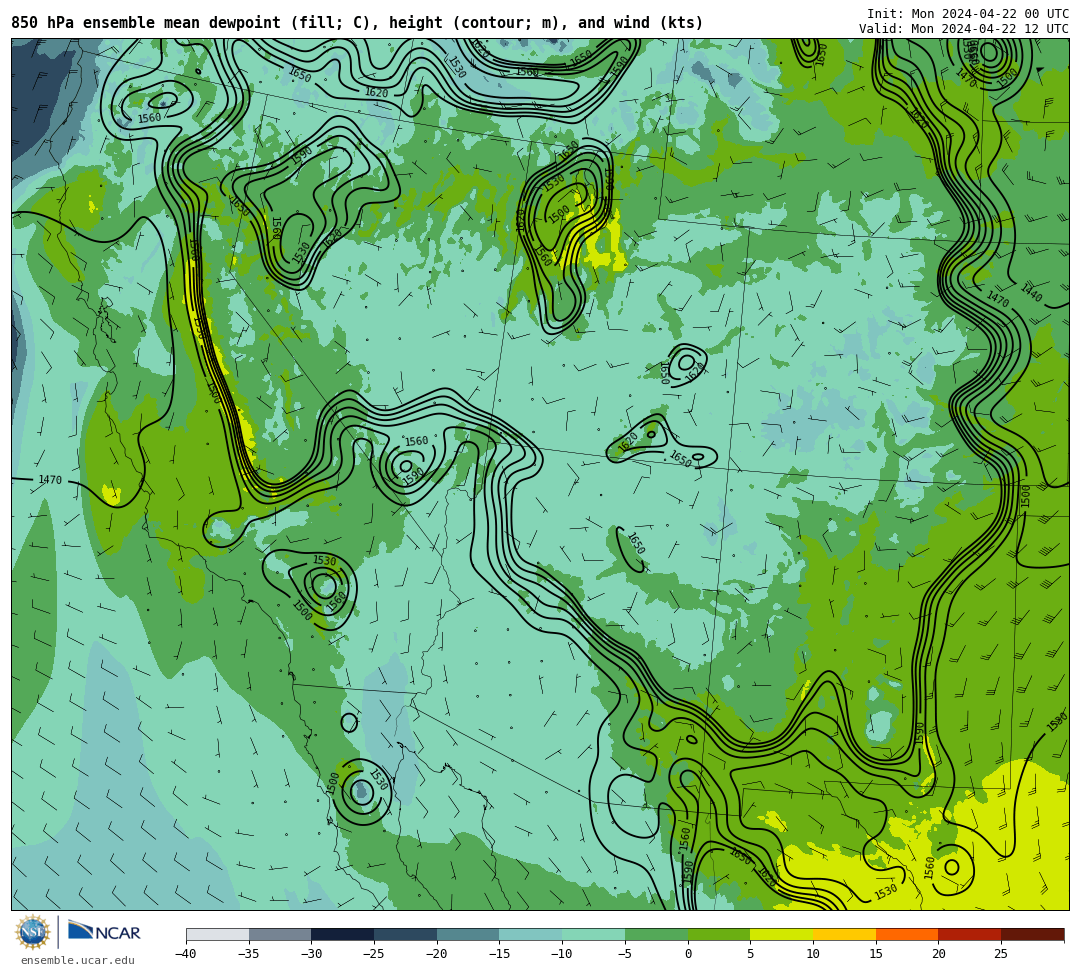This screenshot has width=1080, height=973.
Task: Click the map title '850 hPa ensemble mean dewpoint'
Action: [x=145, y=23]
